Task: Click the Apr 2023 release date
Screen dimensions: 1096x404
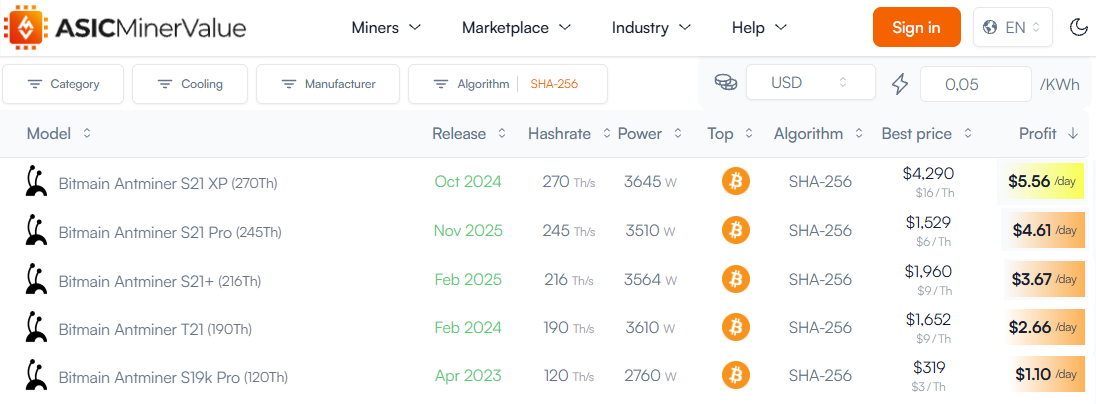Action: click(468, 375)
